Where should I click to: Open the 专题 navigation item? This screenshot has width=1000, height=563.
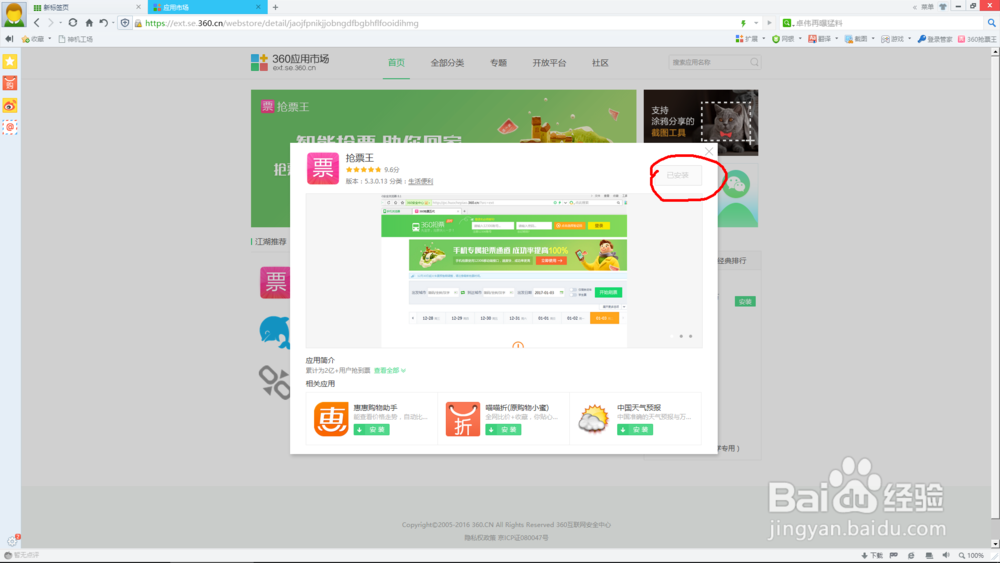point(498,62)
